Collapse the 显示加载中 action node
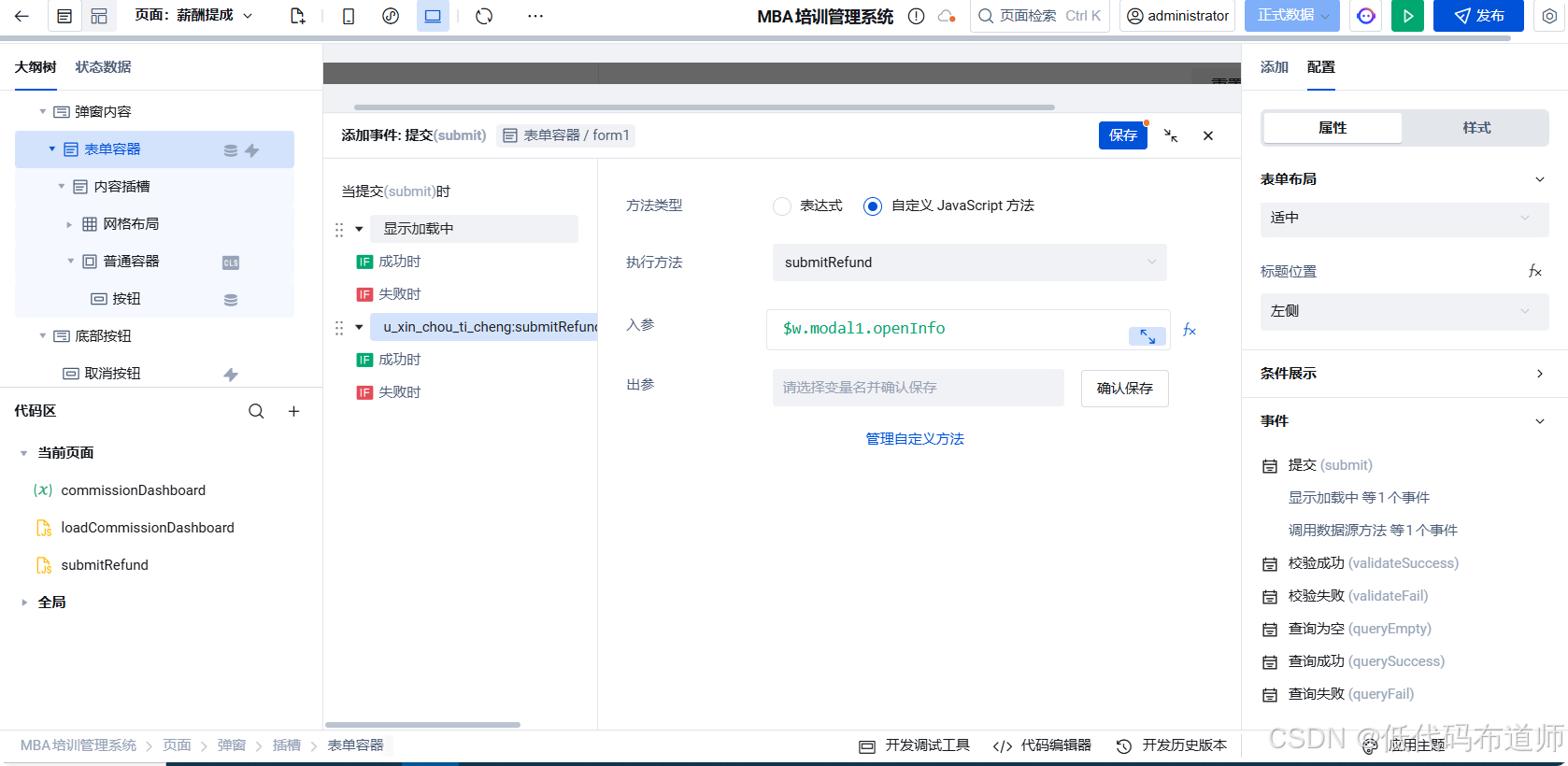1568x766 pixels. [359, 229]
